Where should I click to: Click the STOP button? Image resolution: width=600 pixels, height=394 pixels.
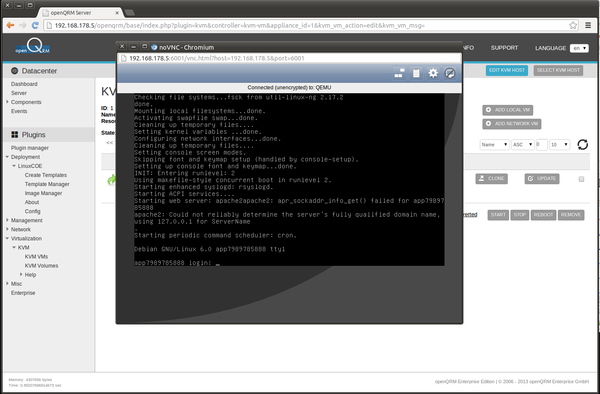coord(519,215)
